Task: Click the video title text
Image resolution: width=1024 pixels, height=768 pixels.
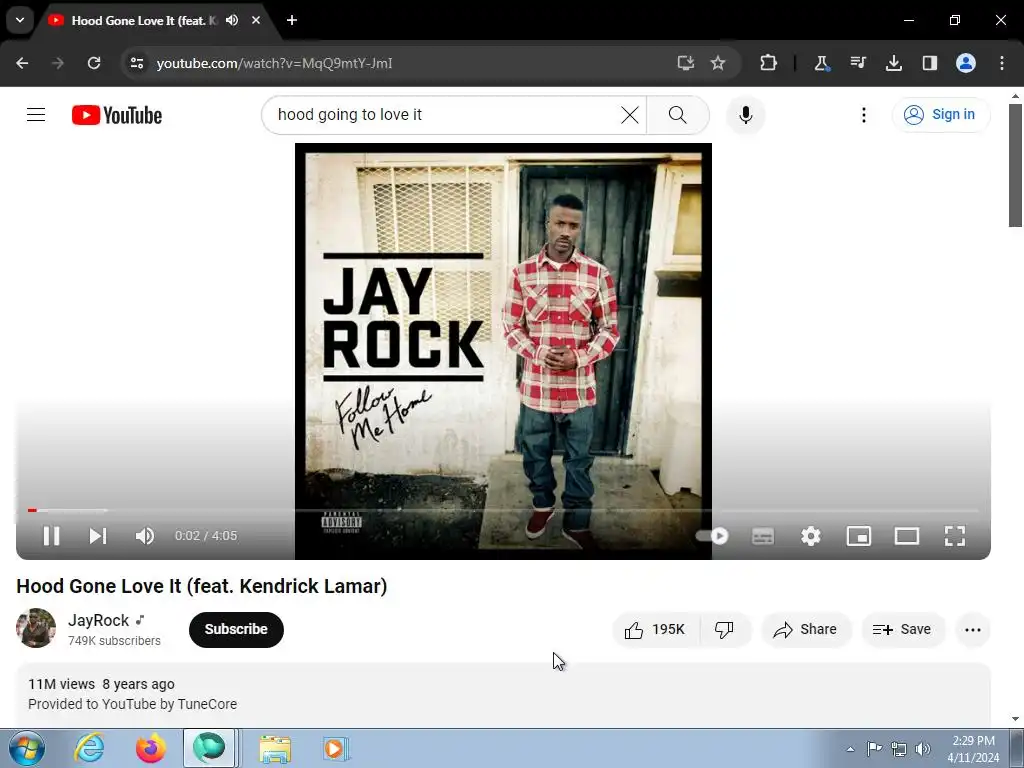Action: tap(202, 586)
